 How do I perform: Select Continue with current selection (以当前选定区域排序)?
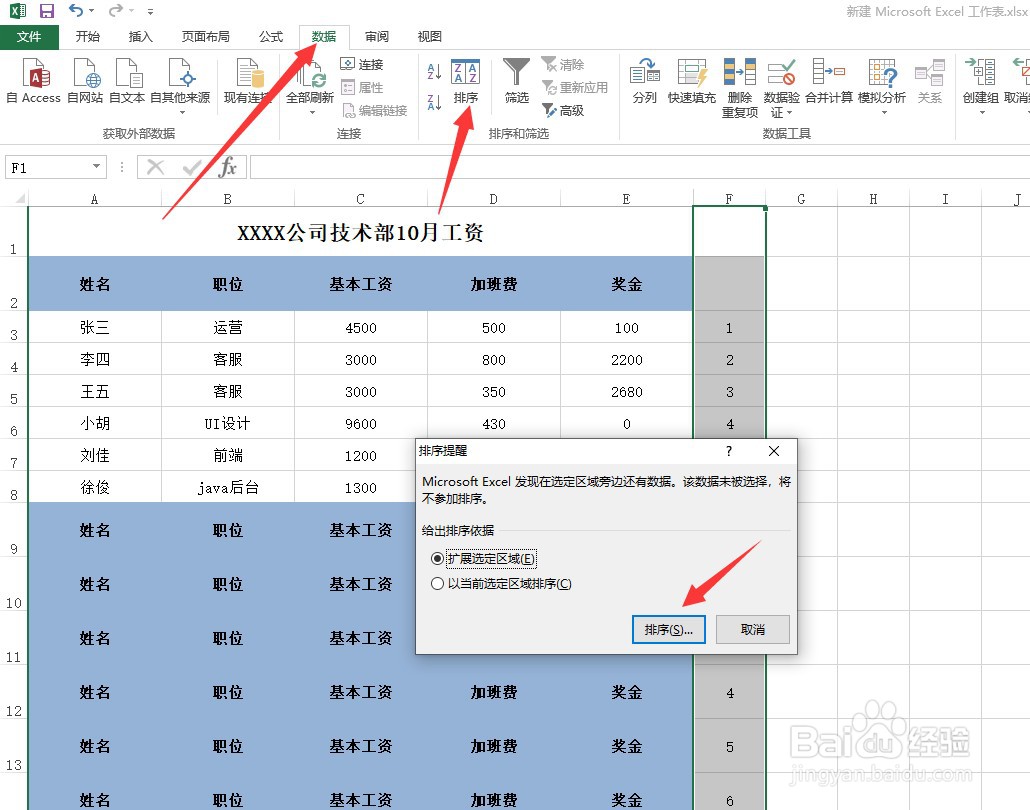pos(501,583)
